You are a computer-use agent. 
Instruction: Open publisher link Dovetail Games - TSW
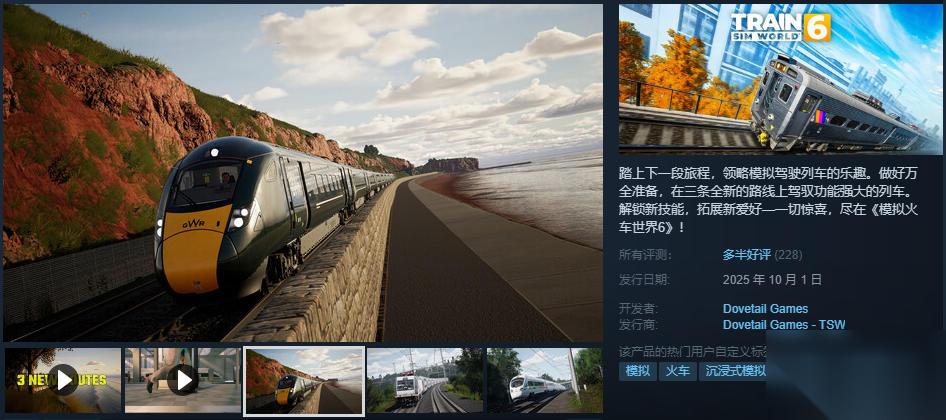(x=784, y=325)
